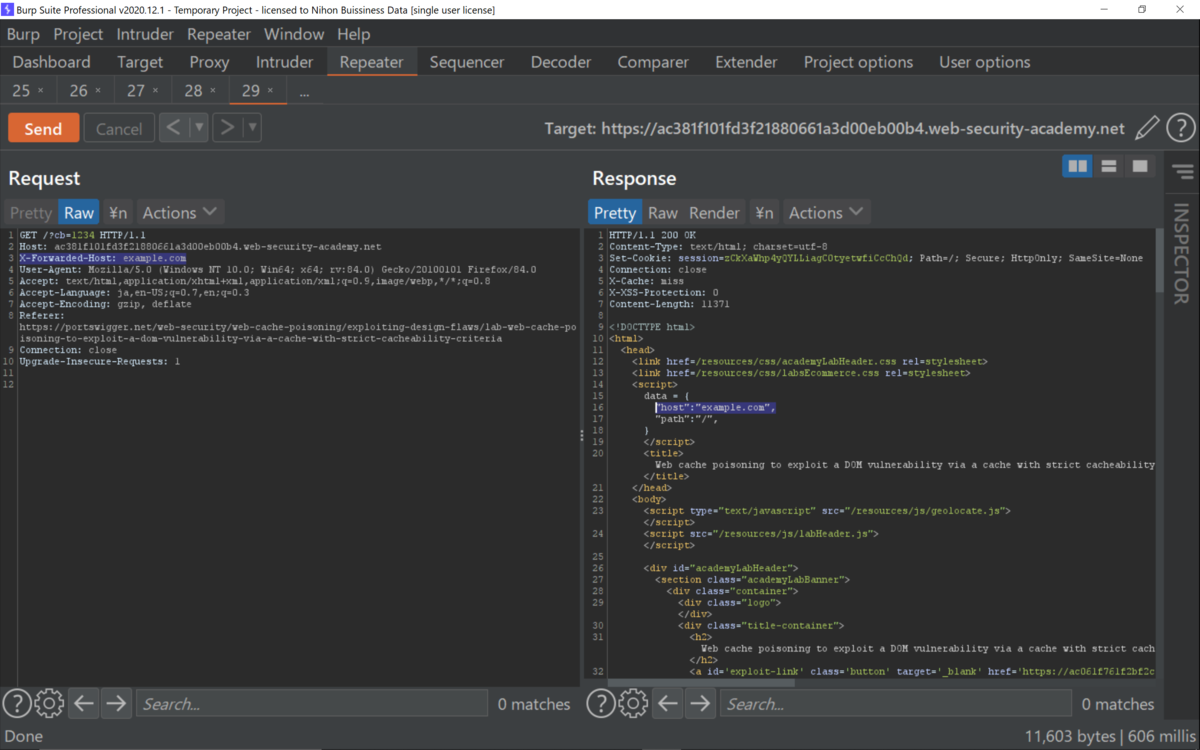Switch Response view to Pretty
This screenshot has width=1200, height=750.
click(x=615, y=212)
